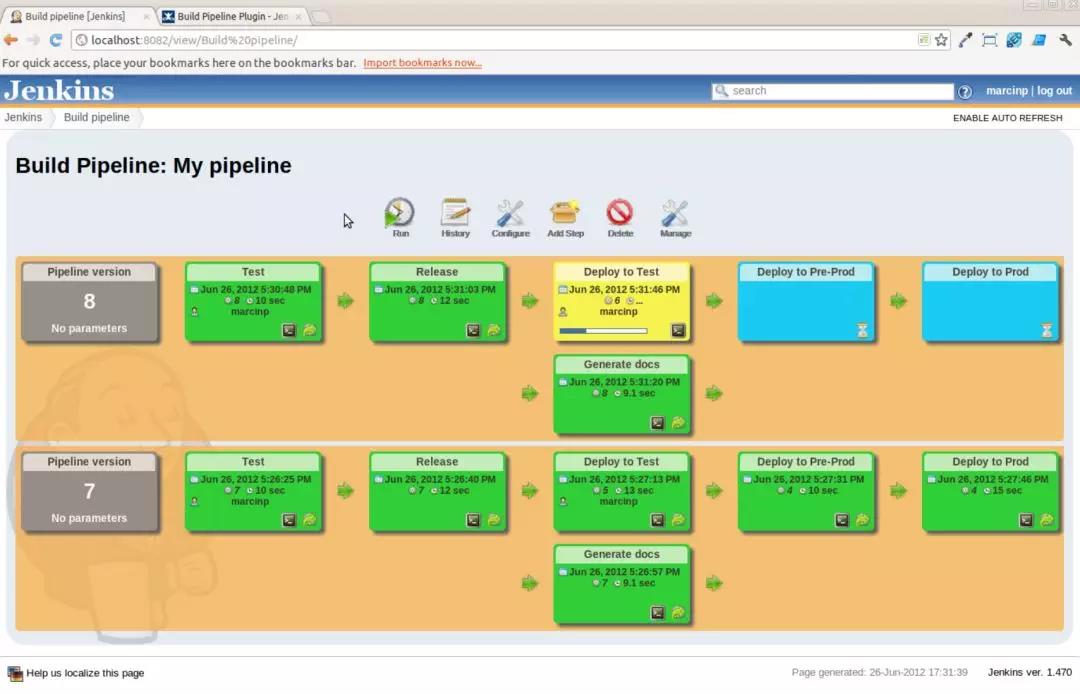The image size is (1080, 694).
Task: Bookmark this page with star icon
Action: coord(942,40)
